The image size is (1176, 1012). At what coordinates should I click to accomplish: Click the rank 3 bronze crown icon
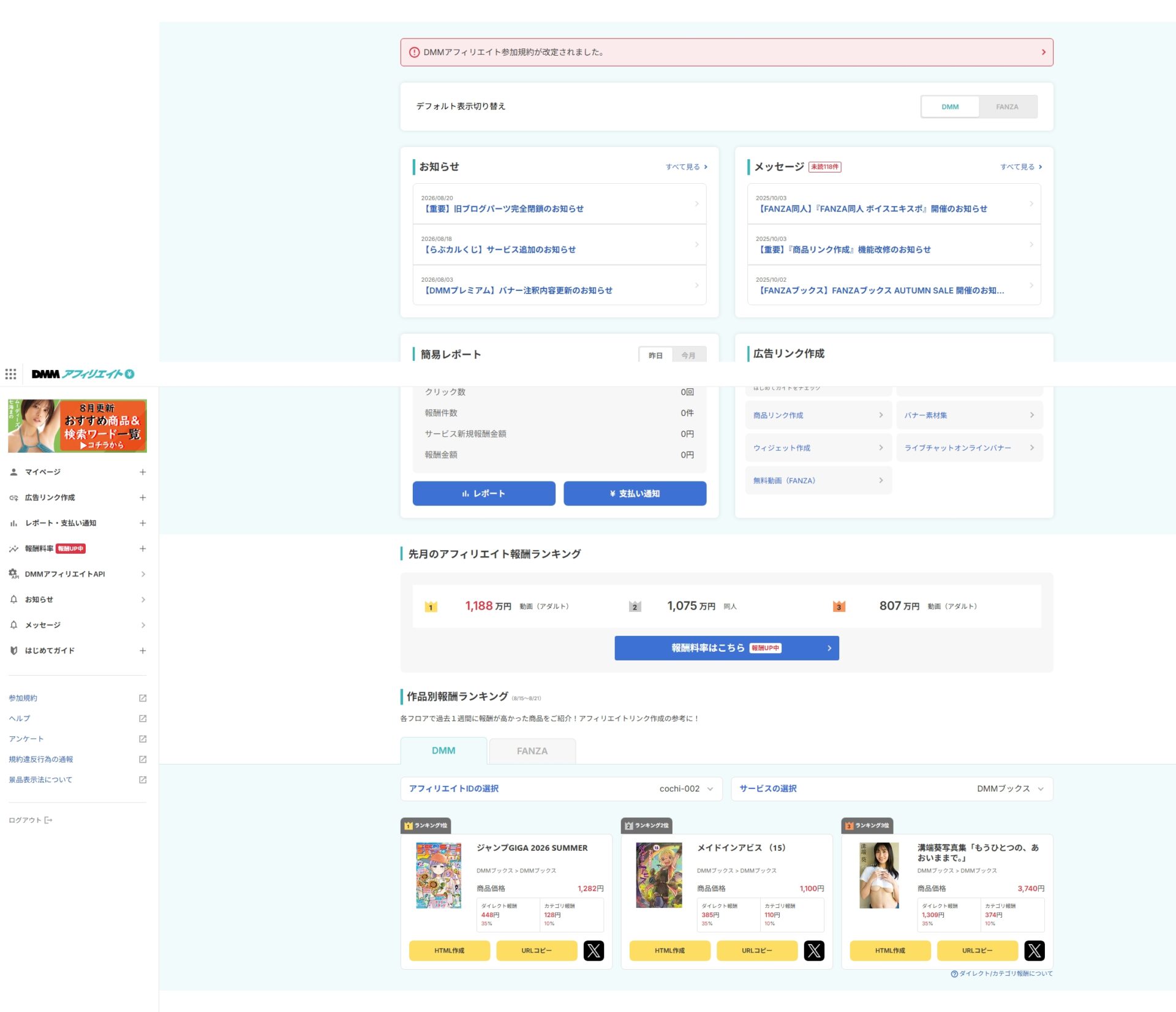pos(839,606)
